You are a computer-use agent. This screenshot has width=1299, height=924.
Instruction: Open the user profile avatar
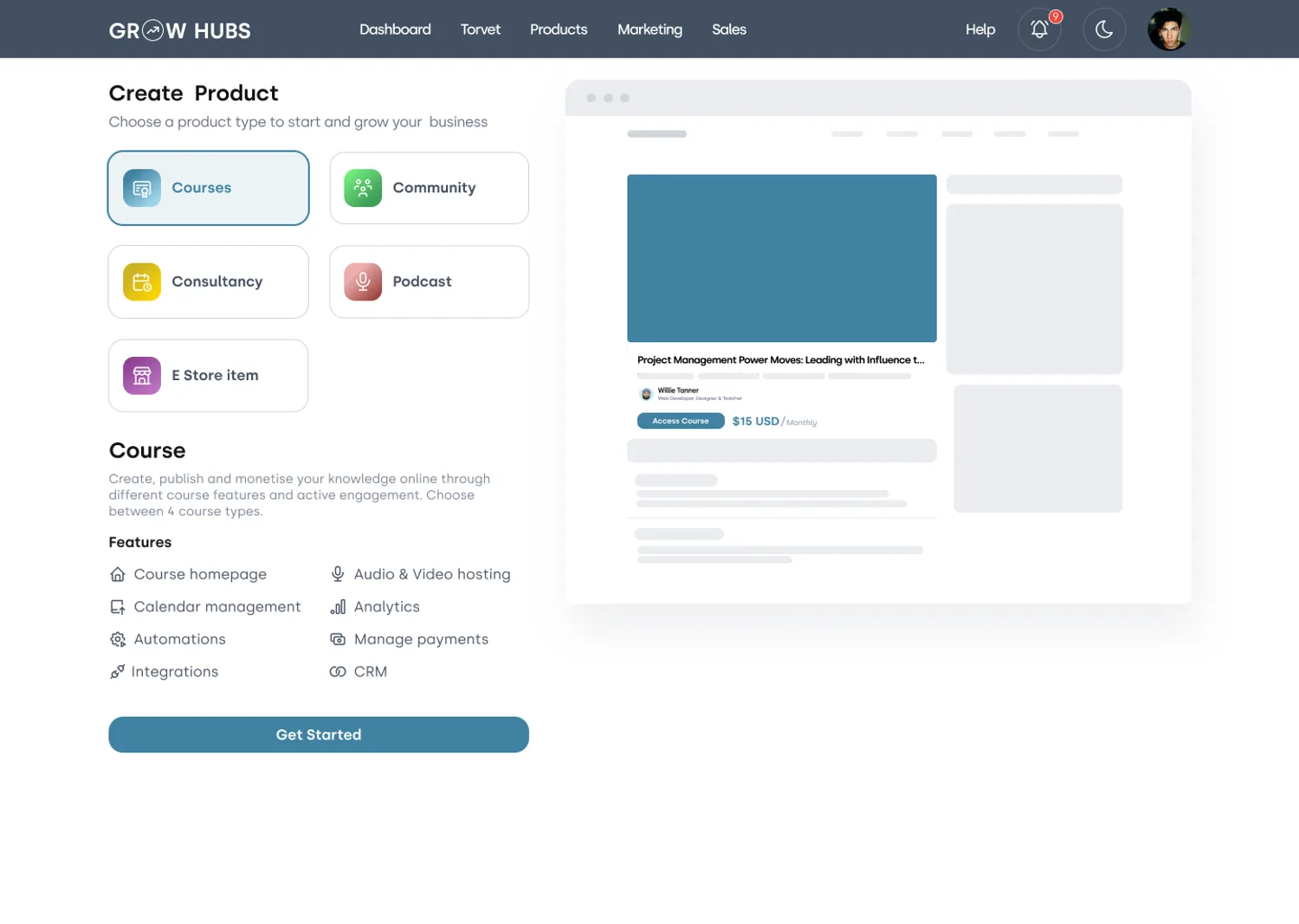[x=1169, y=29]
